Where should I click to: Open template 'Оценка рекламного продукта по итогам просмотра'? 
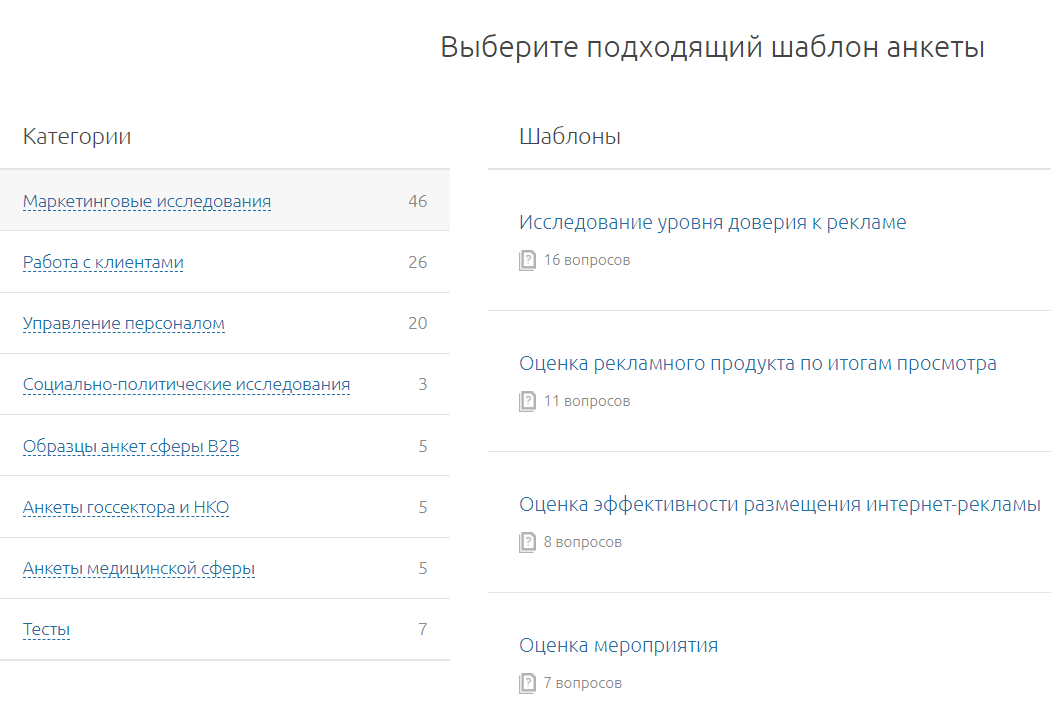[757, 364]
